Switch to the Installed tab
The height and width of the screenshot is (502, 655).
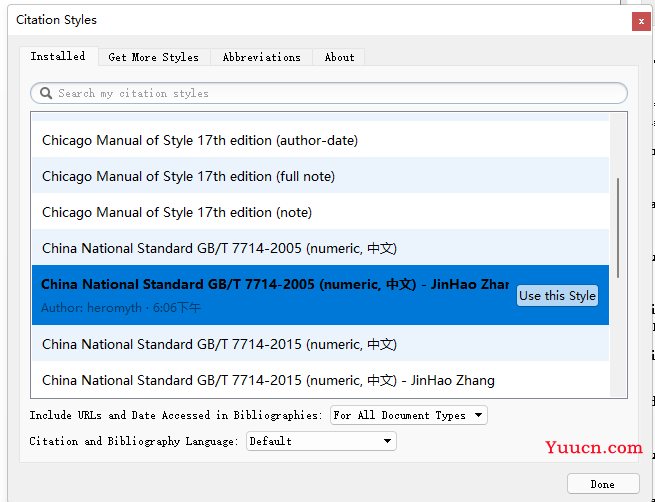[58, 56]
